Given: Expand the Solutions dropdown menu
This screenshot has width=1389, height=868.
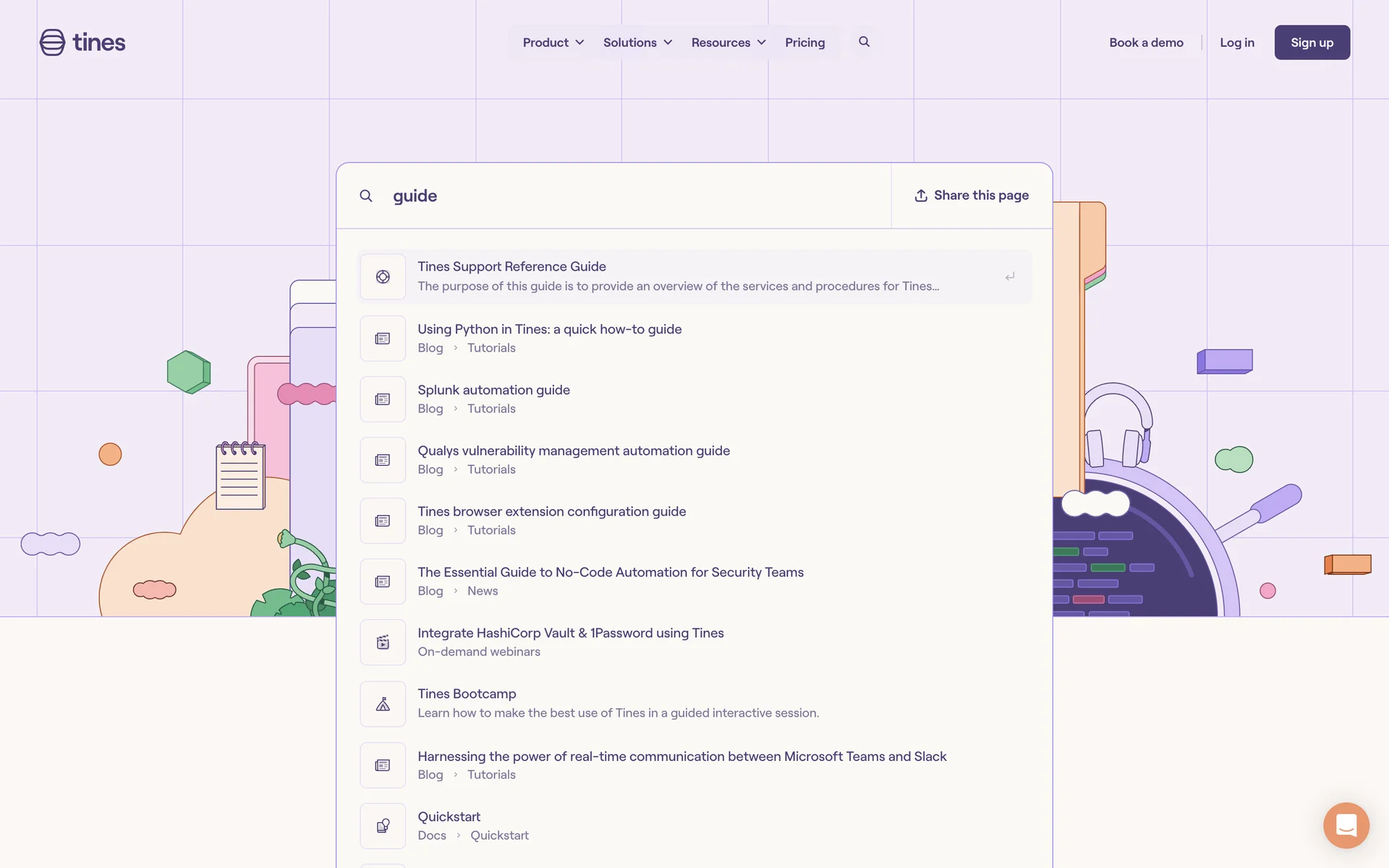Looking at the screenshot, I should 637,43.
